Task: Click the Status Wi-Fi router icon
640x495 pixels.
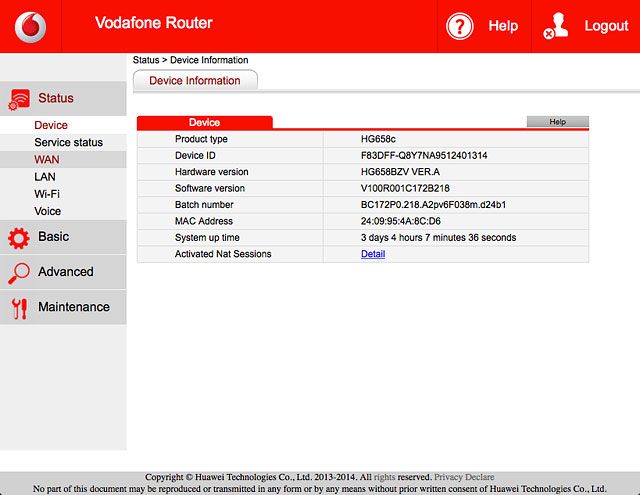Action: tap(19, 99)
